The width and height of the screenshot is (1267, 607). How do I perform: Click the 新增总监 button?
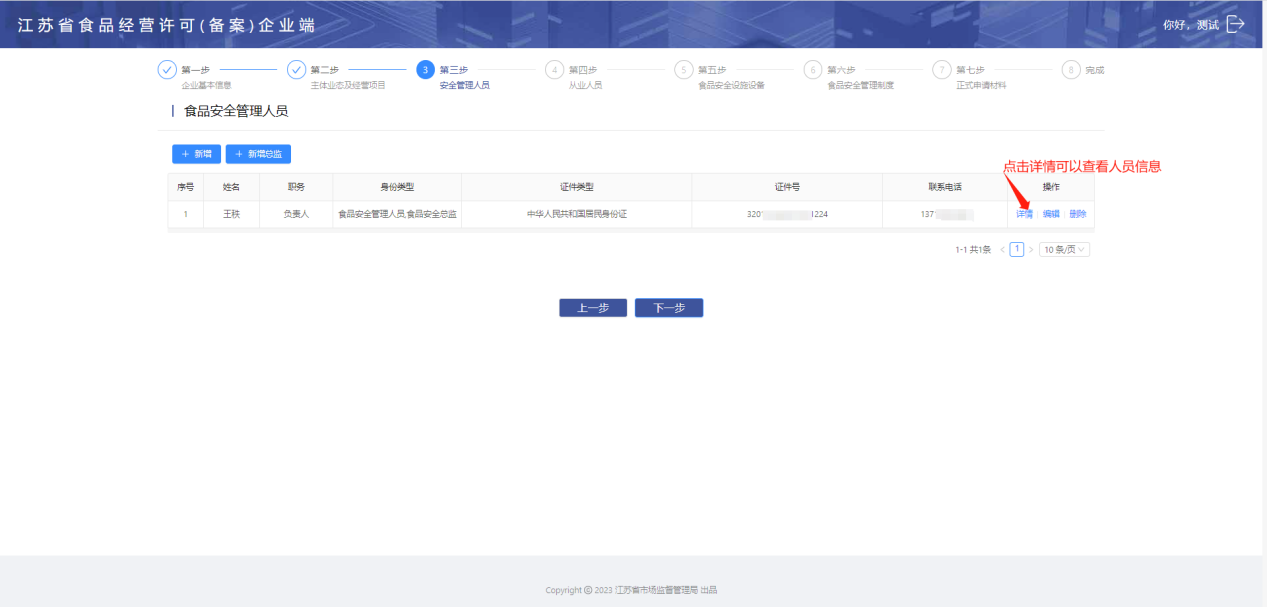pos(258,154)
